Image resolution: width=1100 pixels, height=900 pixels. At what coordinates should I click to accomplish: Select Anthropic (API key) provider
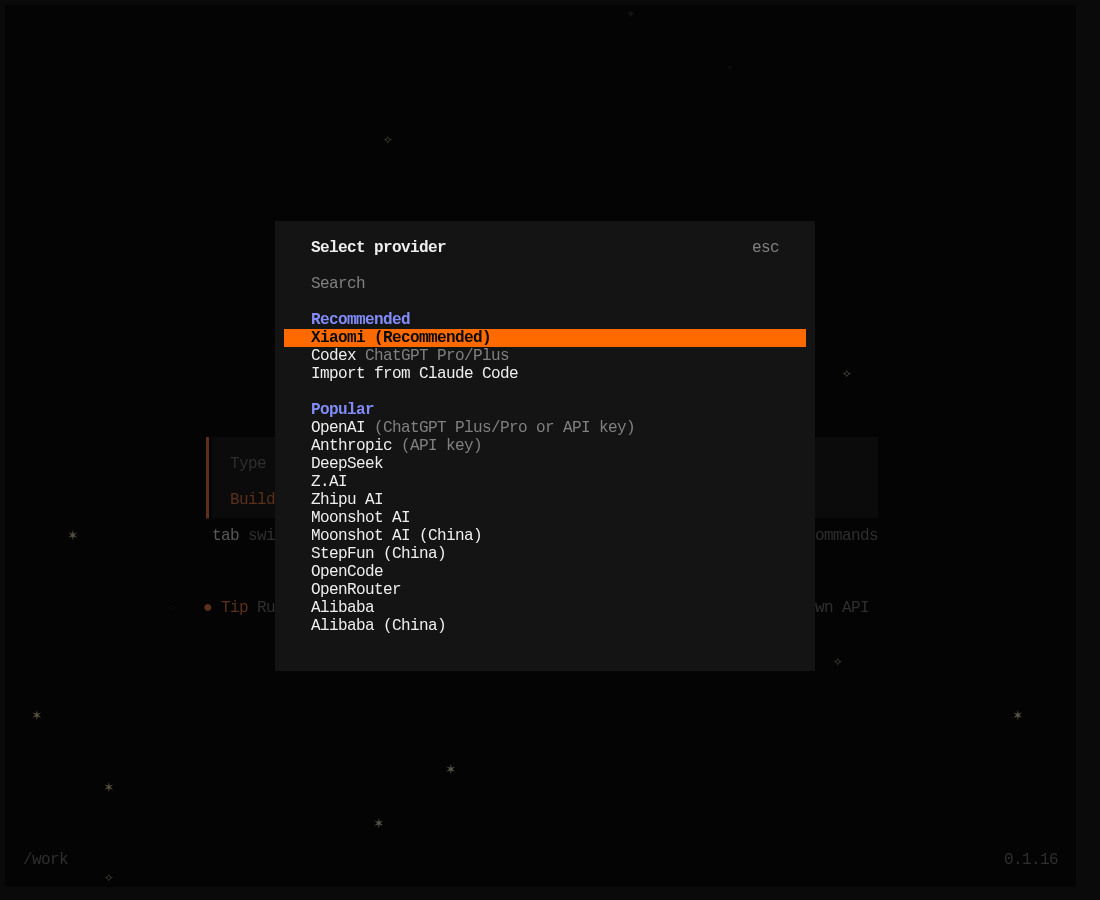[x=544, y=445]
